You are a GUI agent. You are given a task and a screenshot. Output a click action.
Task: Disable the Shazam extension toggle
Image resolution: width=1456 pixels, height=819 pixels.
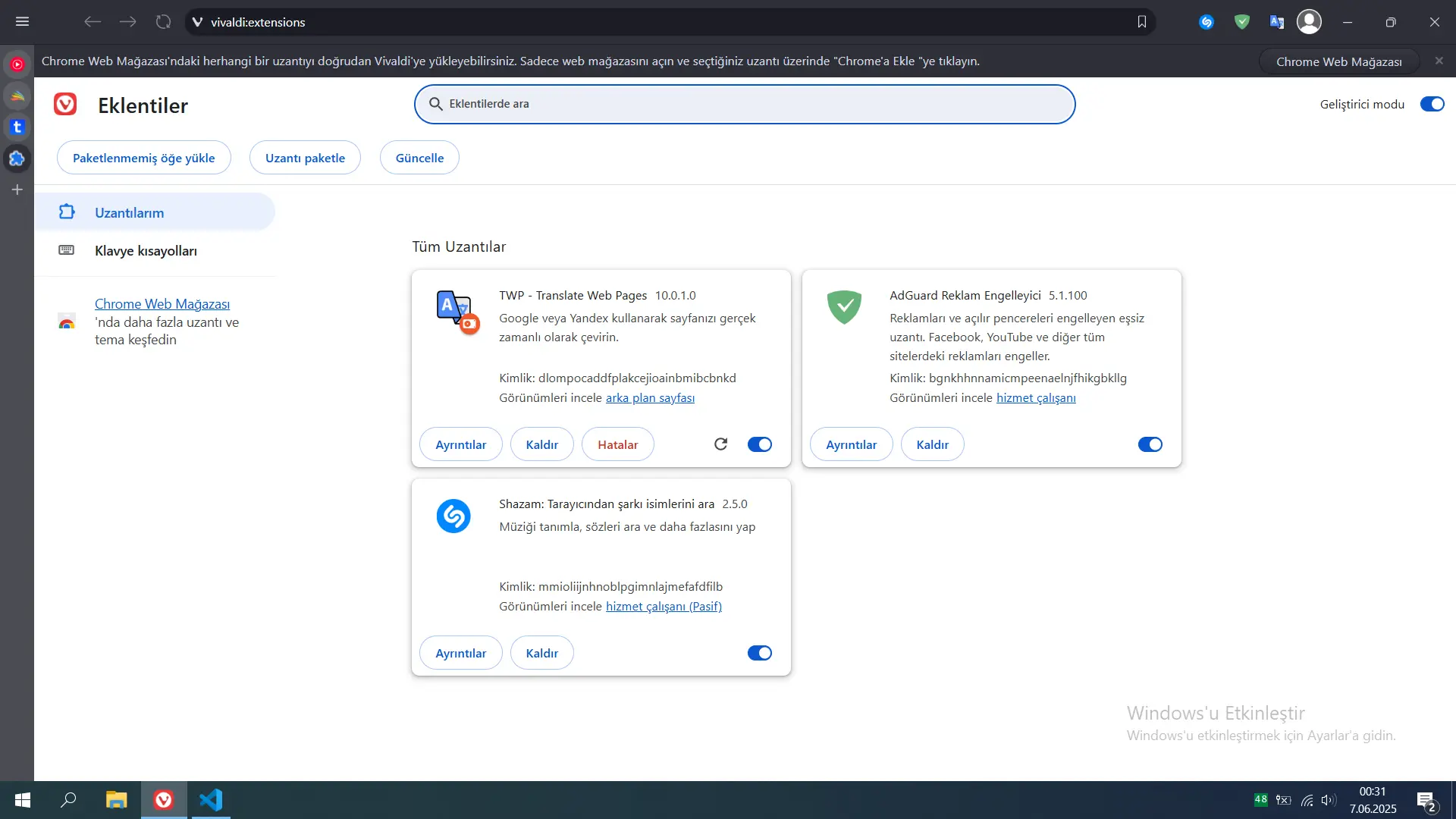point(760,653)
